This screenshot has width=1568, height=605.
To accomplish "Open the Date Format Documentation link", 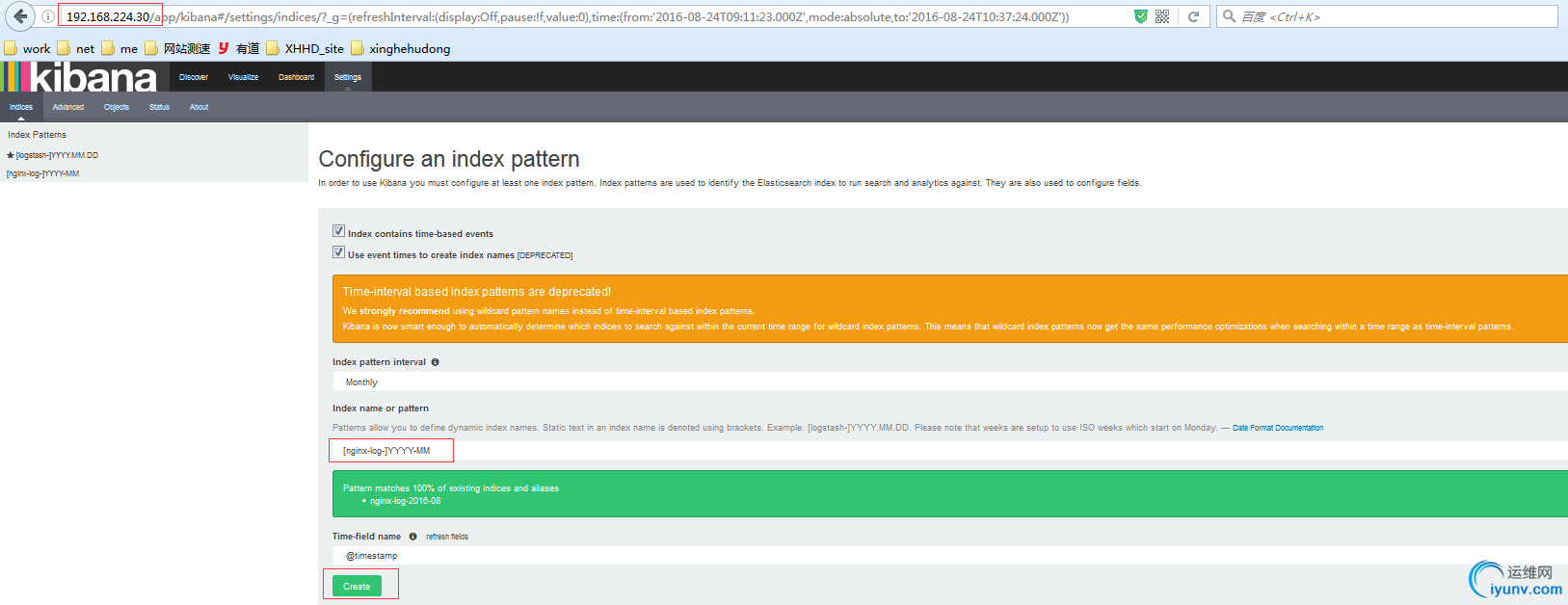I will pos(1278,428).
